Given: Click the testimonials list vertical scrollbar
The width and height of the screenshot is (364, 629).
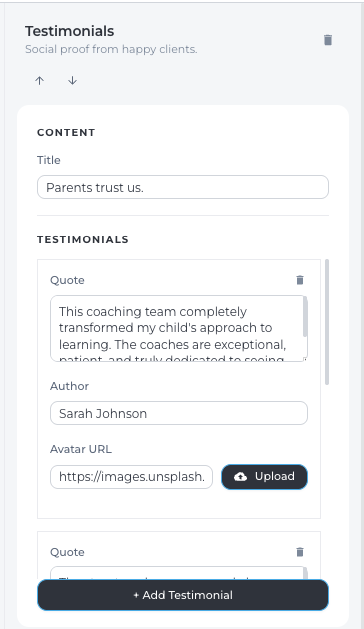Looking at the screenshot, I should click(327, 322).
